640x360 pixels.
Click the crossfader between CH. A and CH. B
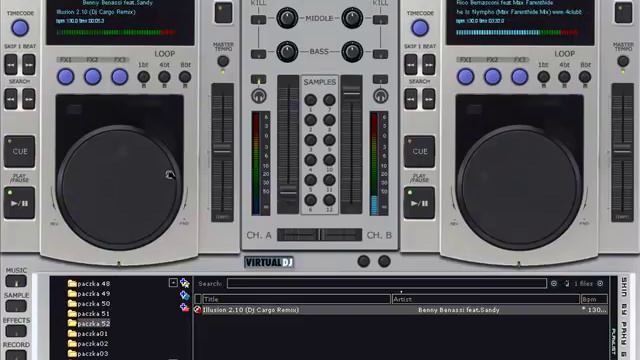(x=319, y=235)
